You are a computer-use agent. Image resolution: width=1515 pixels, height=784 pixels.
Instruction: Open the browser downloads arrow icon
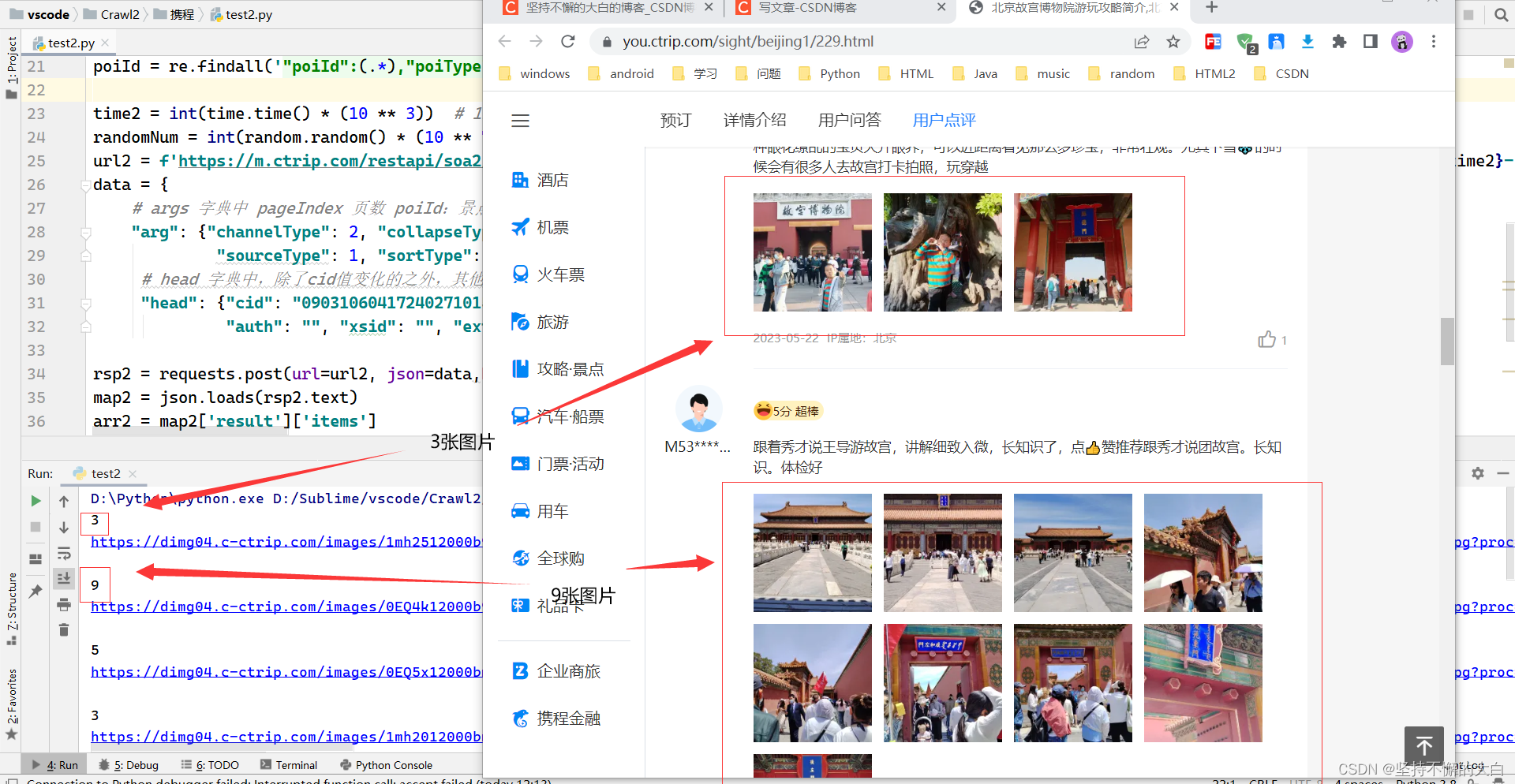tap(1307, 42)
